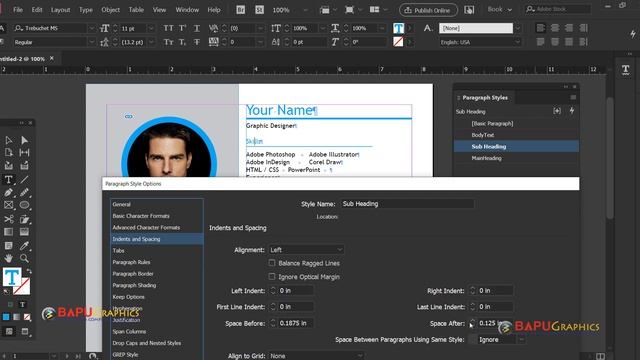Select the Selection tool arrow

(9, 140)
